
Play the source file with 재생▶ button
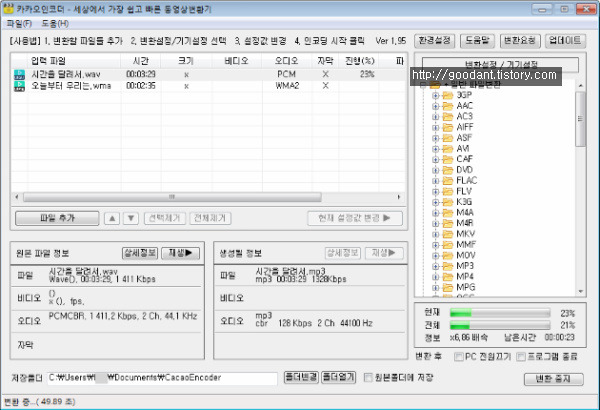[x=181, y=253]
